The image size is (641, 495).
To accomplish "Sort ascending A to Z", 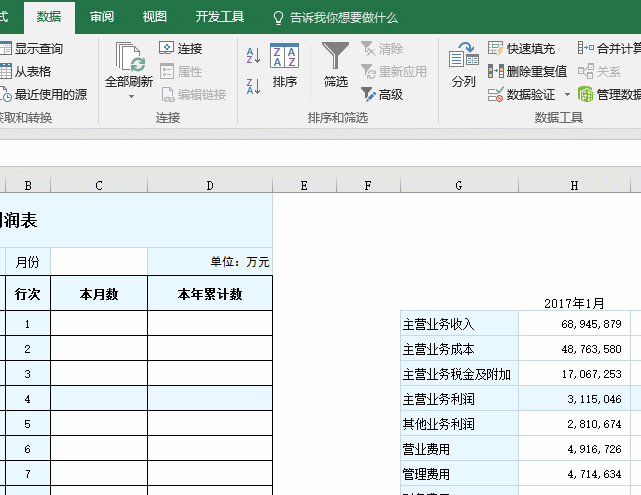I will (253, 56).
